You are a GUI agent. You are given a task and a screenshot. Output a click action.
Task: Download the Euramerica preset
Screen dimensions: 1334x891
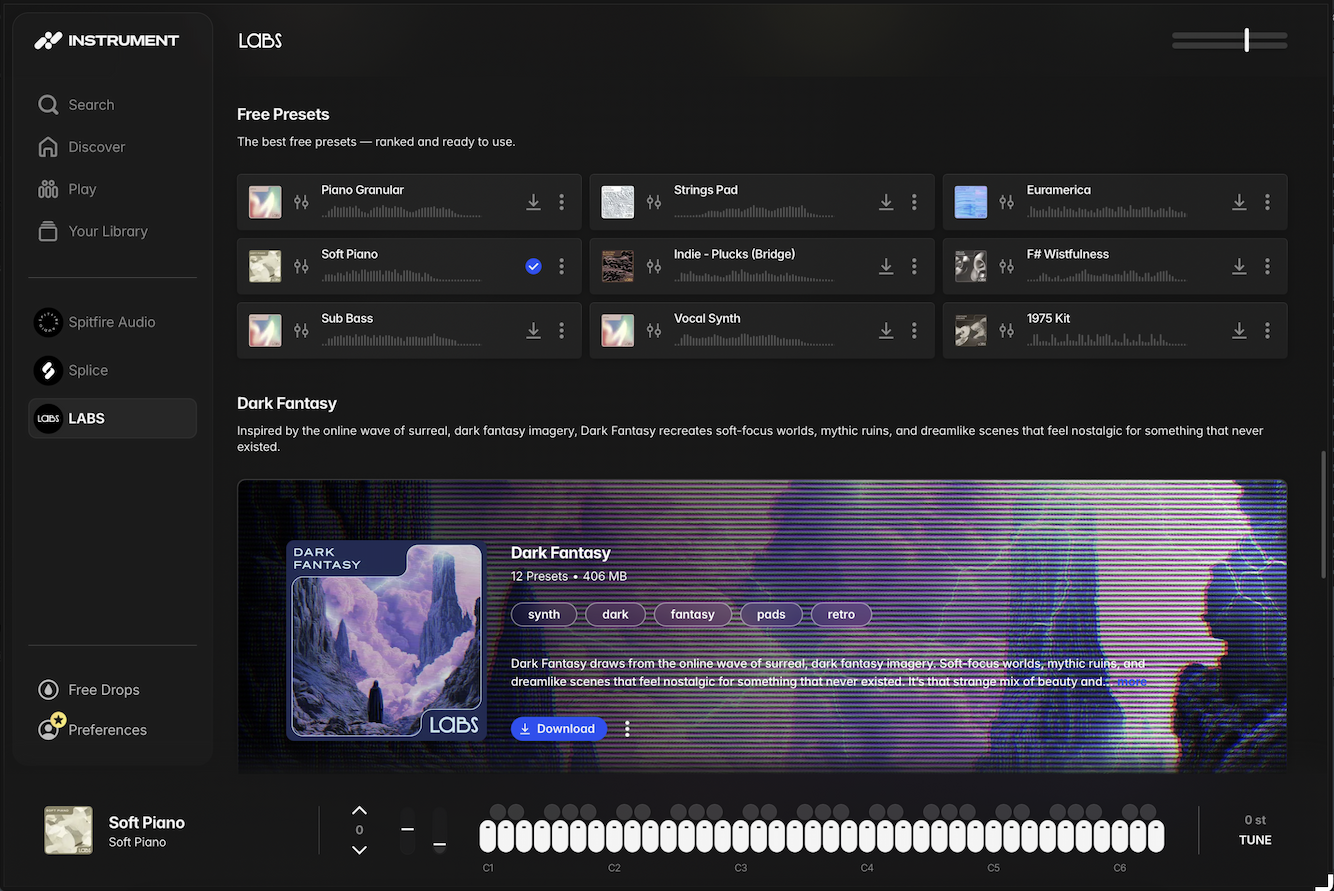1239,202
